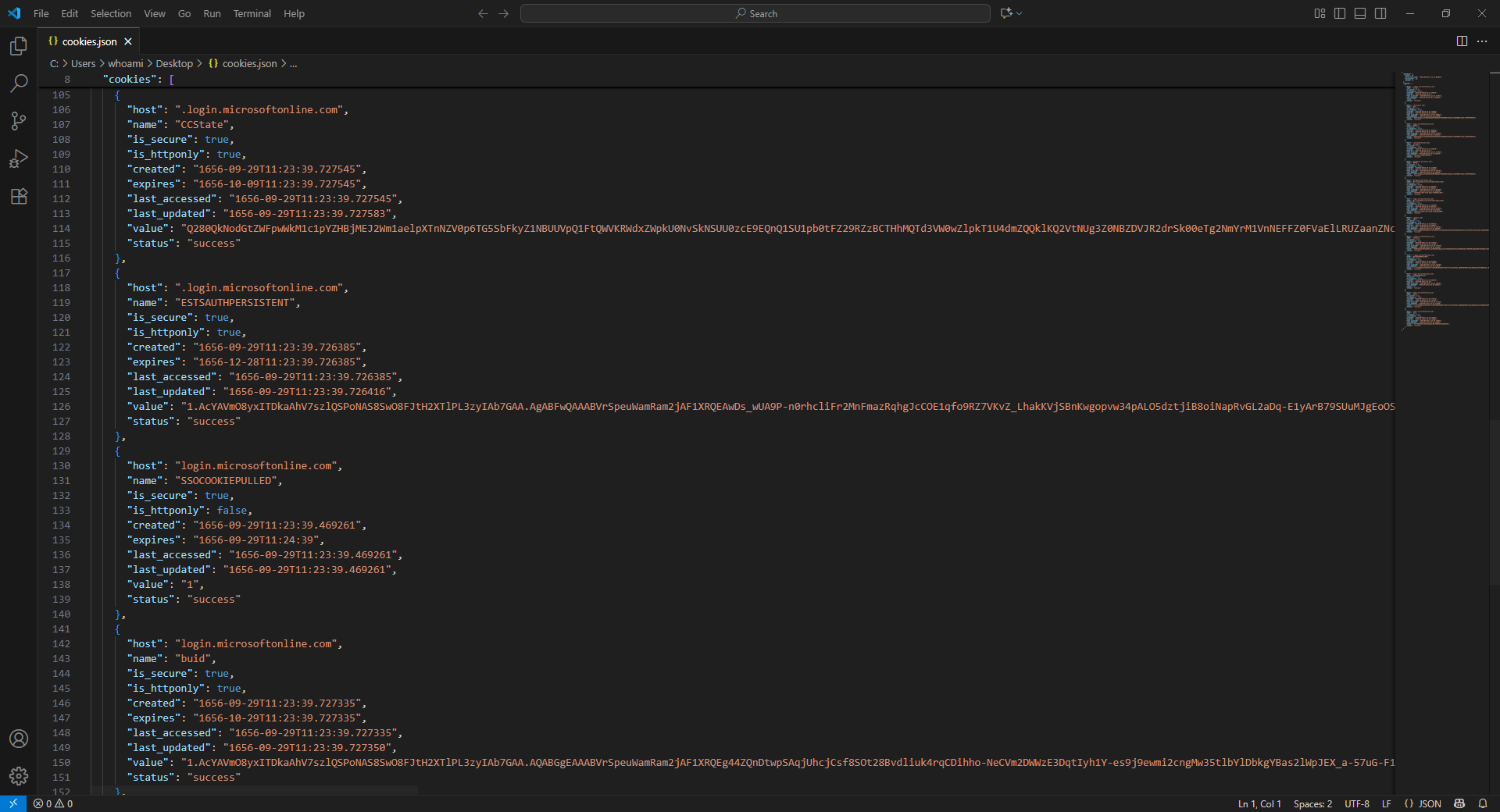
Task: Expand the Desktop breadcrumb
Action: (174, 64)
